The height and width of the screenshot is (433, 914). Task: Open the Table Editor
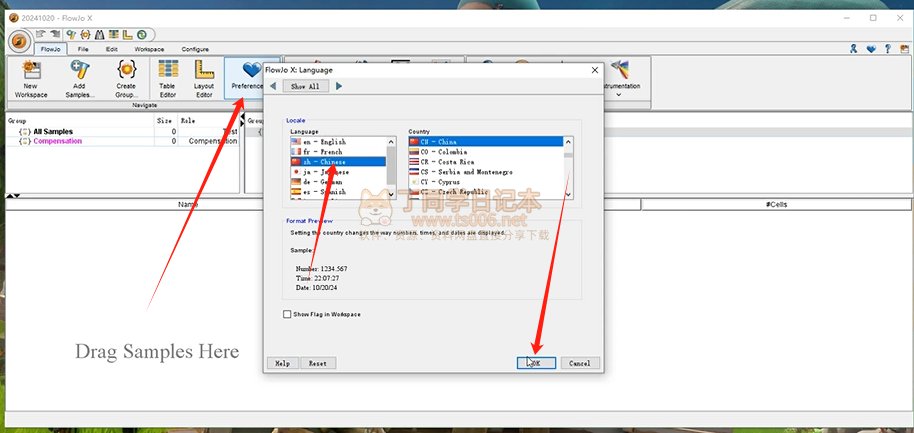[x=168, y=79]
